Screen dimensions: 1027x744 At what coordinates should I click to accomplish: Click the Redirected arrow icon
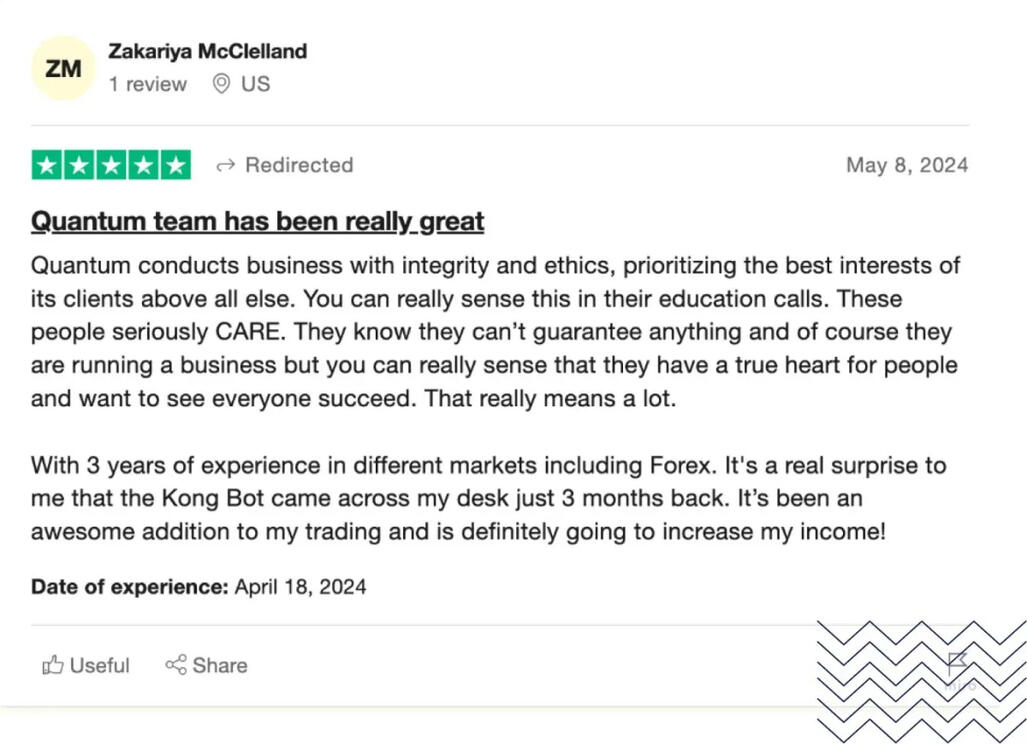226,165
